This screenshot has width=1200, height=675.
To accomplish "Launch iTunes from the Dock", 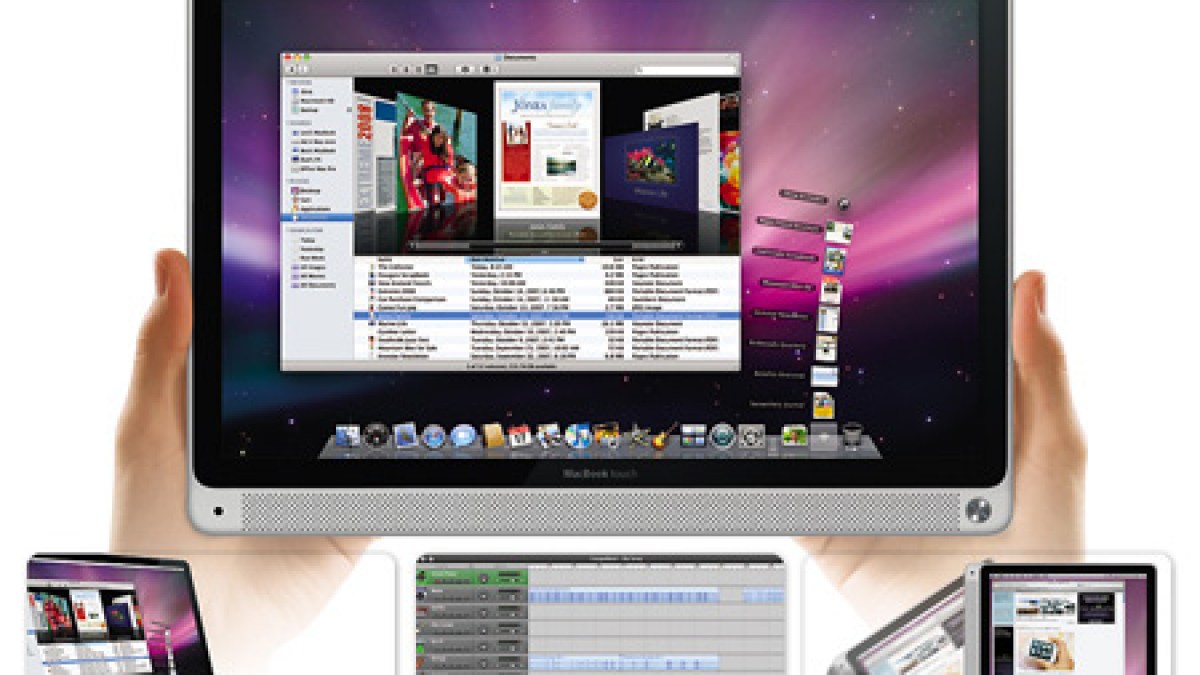I will coord(578,436).
